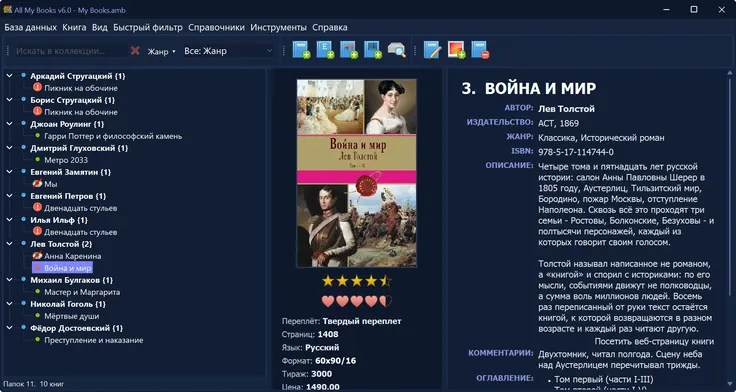Viewport: 736px width, 392px height.
Task: Select the book Преступление и наказание
Action: [94, 340]
